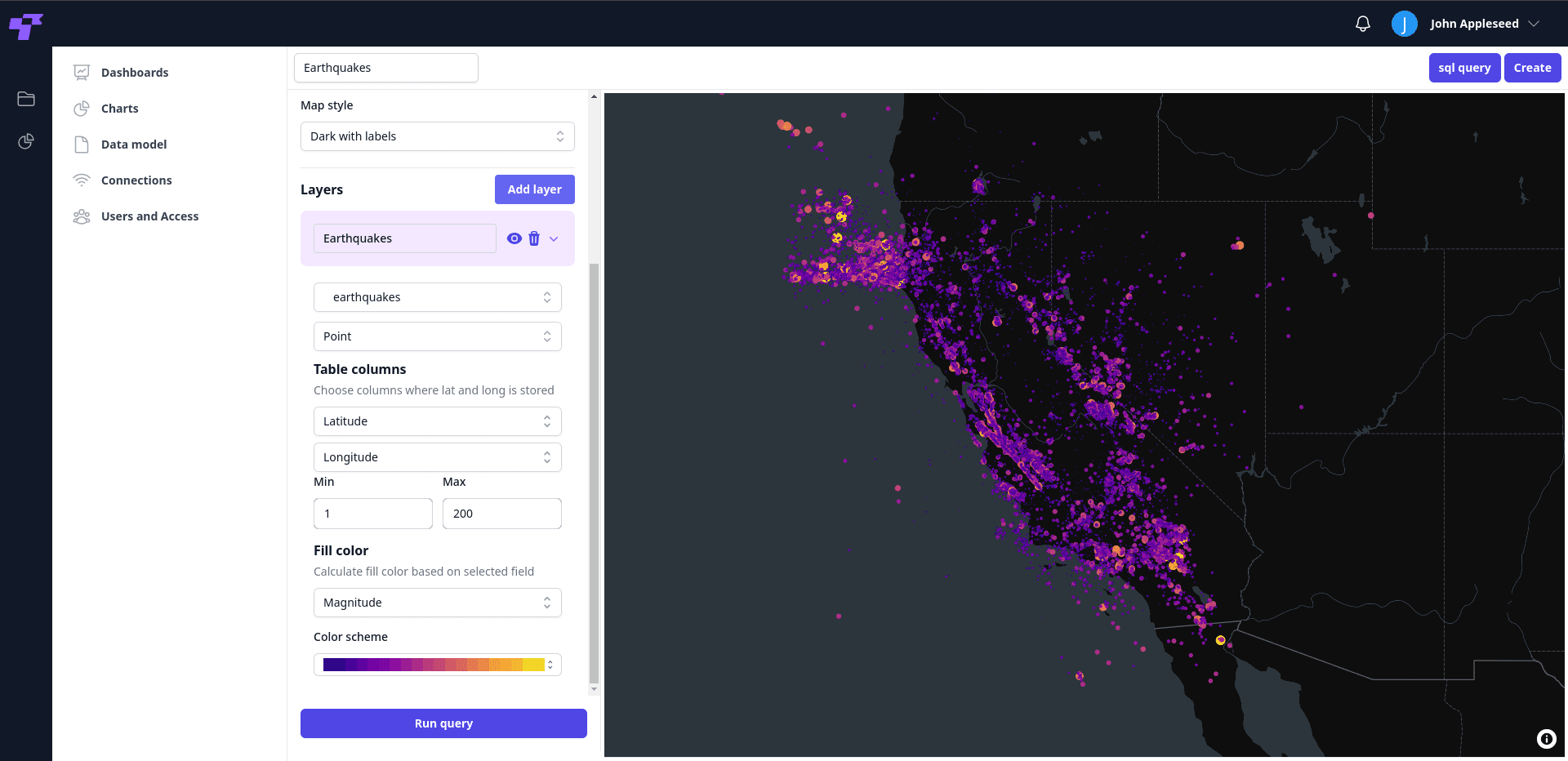
Task: Click John Appleseed's user avatar
Action: click(1404, 24)
